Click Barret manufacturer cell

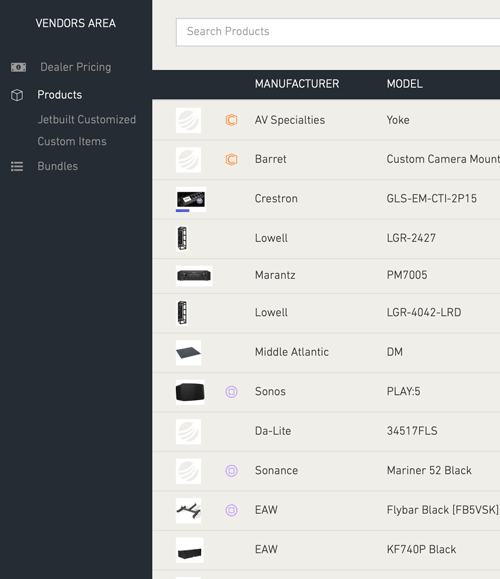(x=271, y=159)
